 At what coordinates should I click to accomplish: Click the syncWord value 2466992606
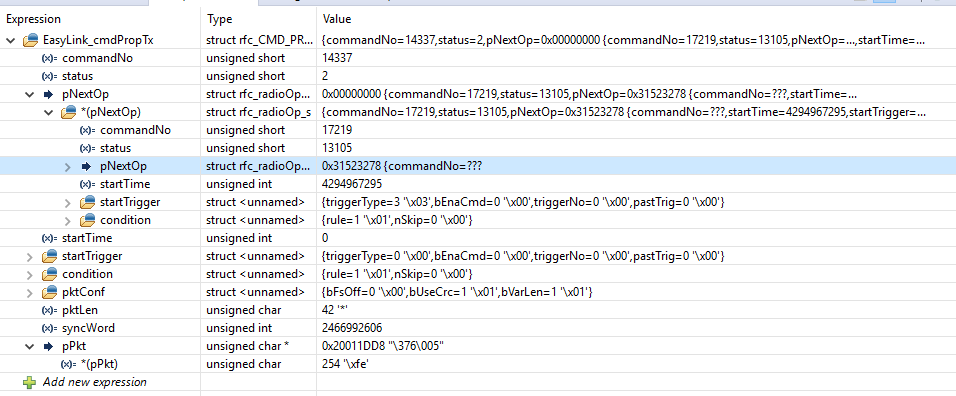352,328
